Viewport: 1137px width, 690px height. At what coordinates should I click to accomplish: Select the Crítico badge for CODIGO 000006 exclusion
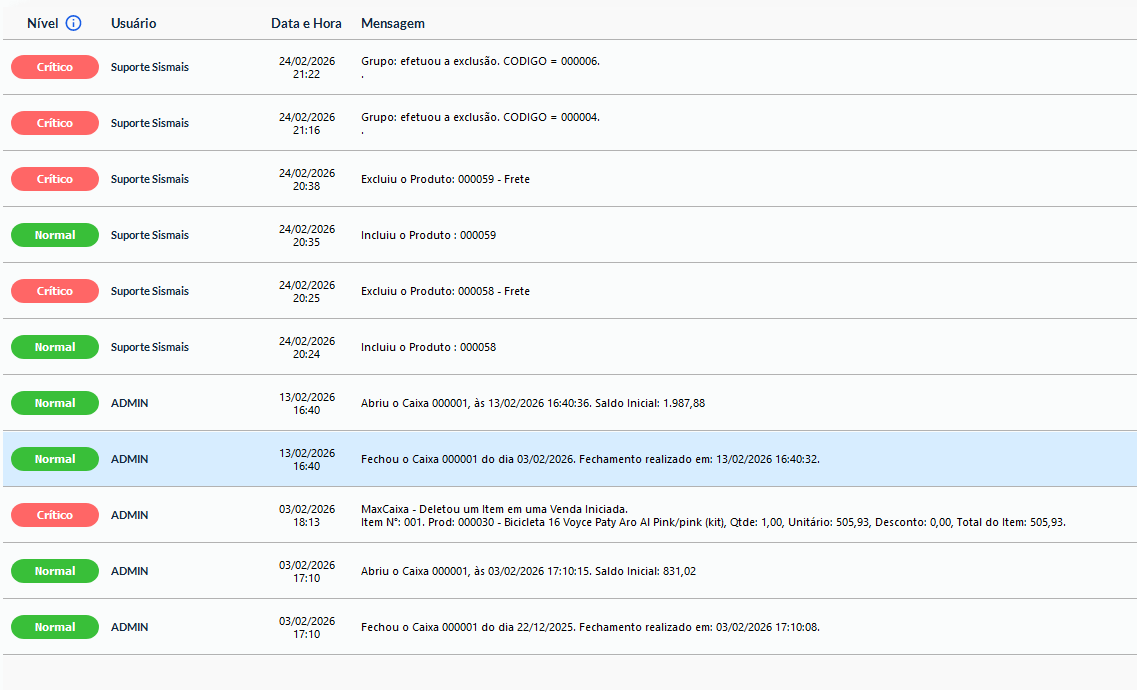(x=55, y=67)
